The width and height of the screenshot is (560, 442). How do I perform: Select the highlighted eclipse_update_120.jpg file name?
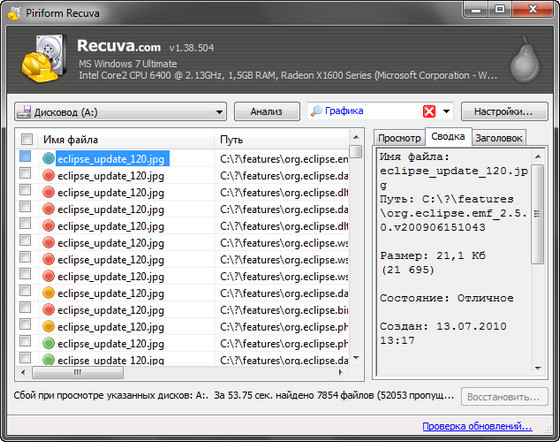pyautogui.click(x=111, y=159)
